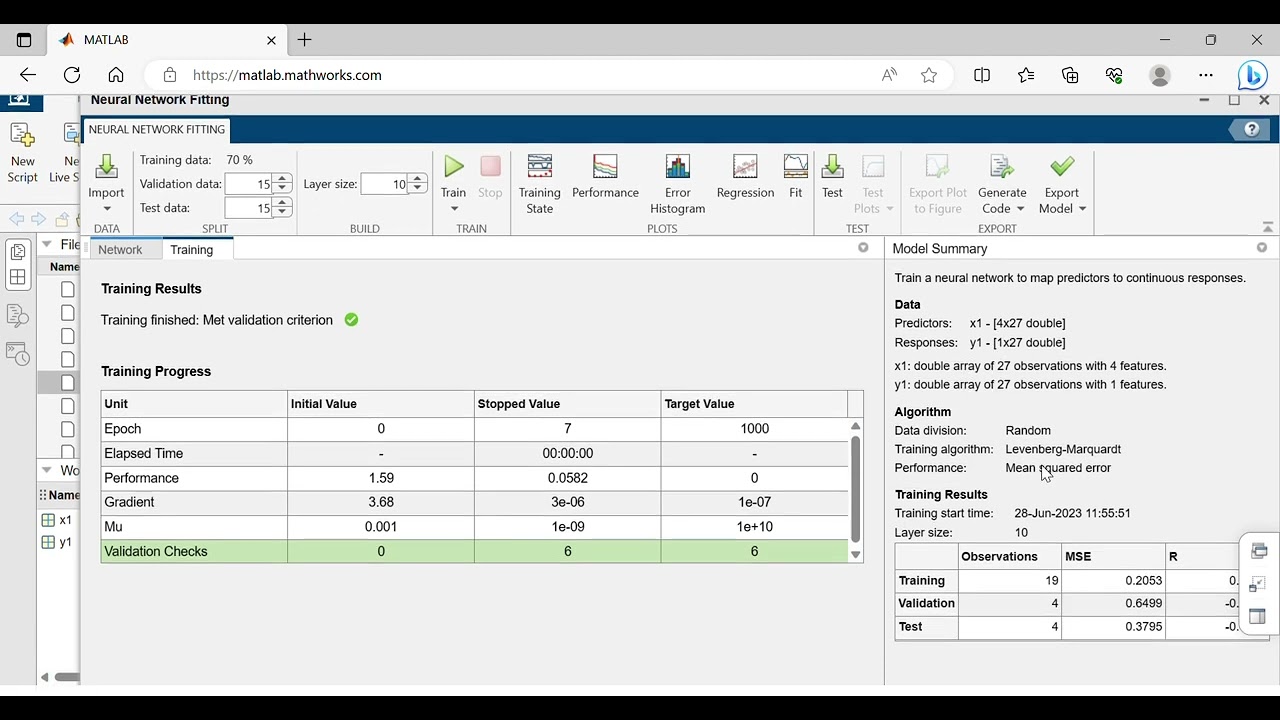
Task: Go to the browser home page
Action: coord(116,75)
